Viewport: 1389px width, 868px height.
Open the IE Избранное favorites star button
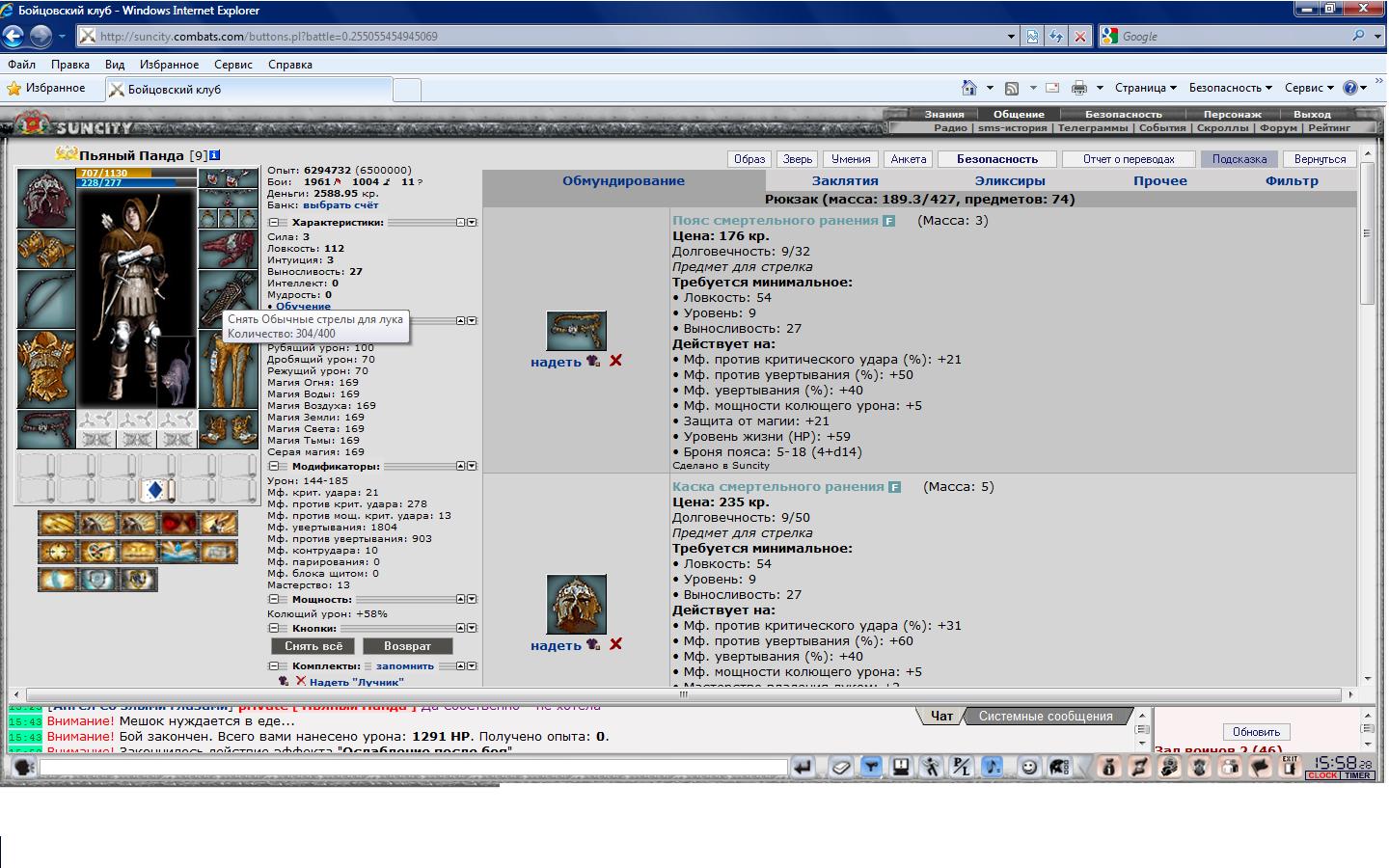(46, 88)
